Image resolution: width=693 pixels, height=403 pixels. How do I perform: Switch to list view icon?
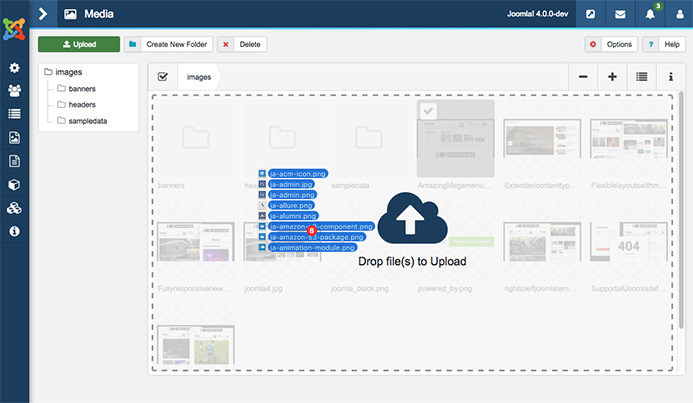pyautogui.click(x=642, y=77)
